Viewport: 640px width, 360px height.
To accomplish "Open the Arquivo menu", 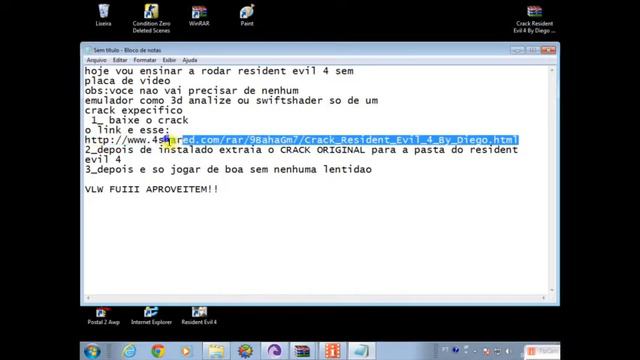I will tap(96, 60).
